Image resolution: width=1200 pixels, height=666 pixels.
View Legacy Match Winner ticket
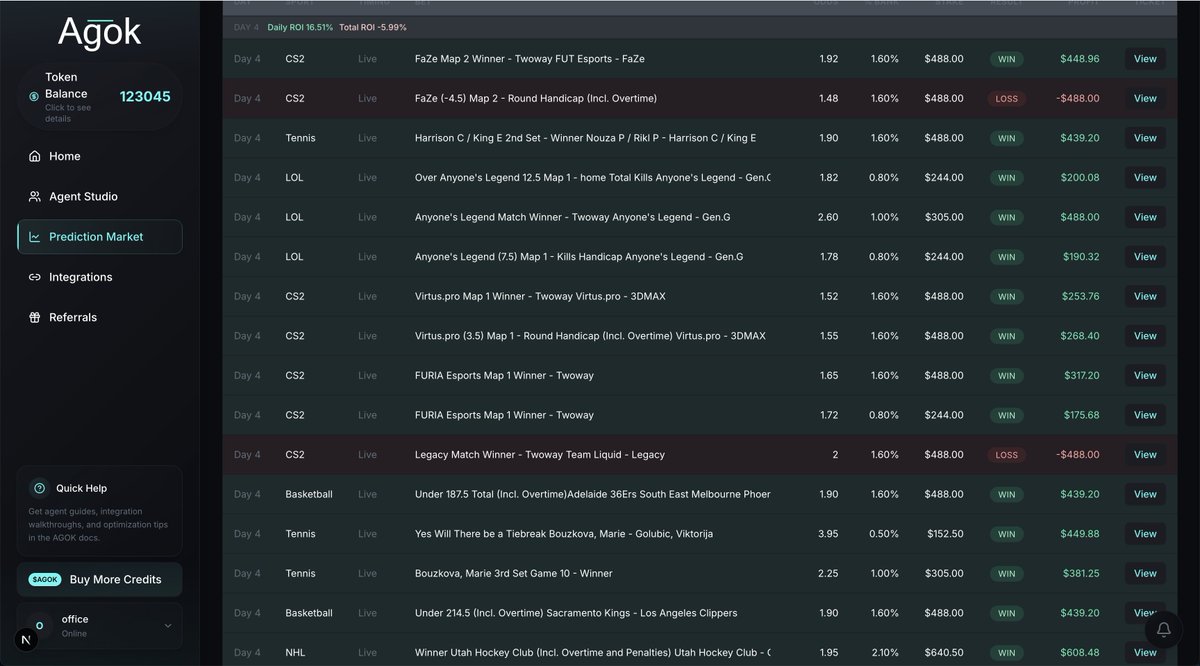click(x=1145, y=455)
